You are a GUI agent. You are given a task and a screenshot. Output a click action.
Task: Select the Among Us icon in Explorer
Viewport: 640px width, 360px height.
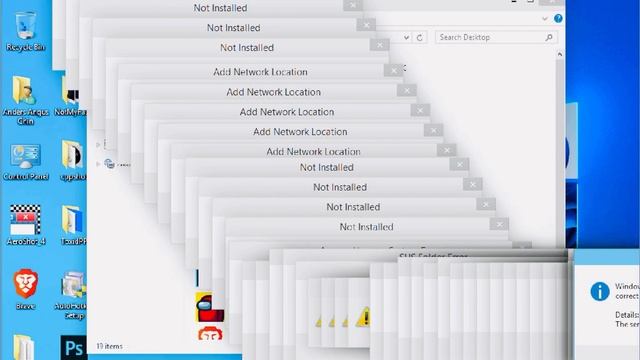[209, 307]
